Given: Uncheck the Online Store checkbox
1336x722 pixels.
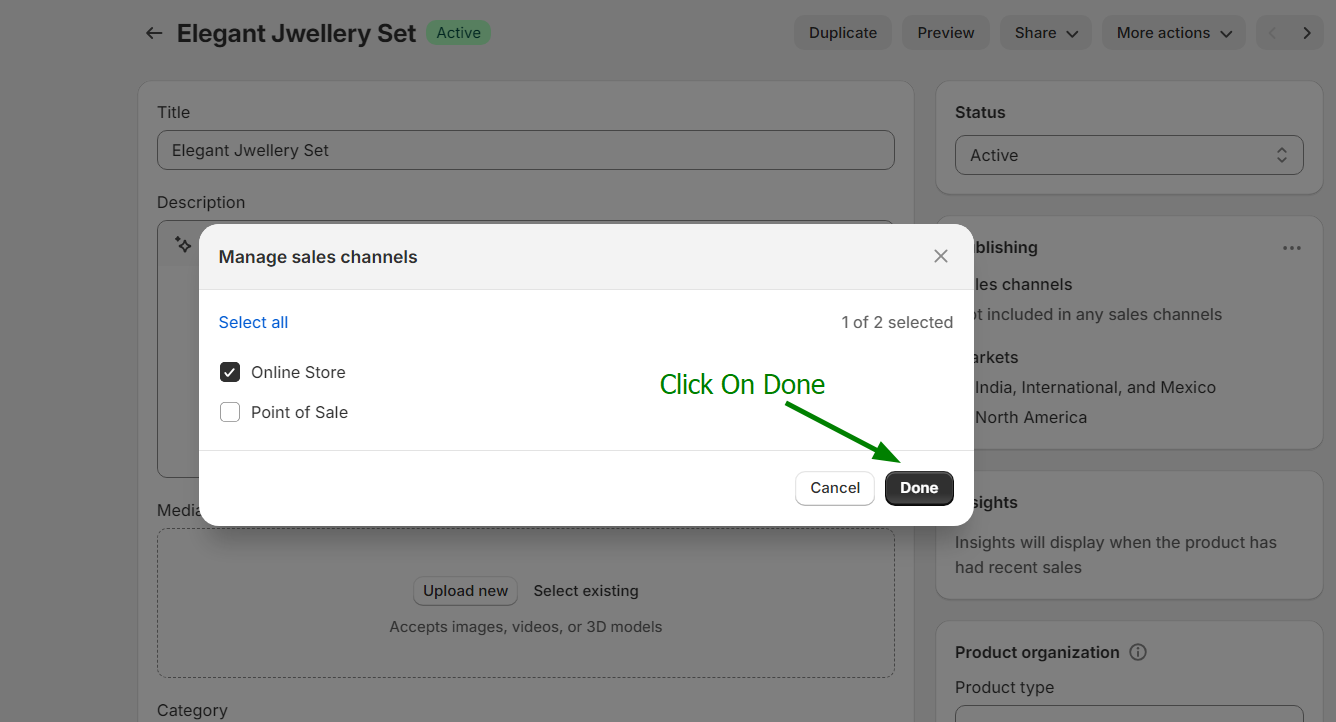Looking at the screenshot, I should tap(230, 372).
